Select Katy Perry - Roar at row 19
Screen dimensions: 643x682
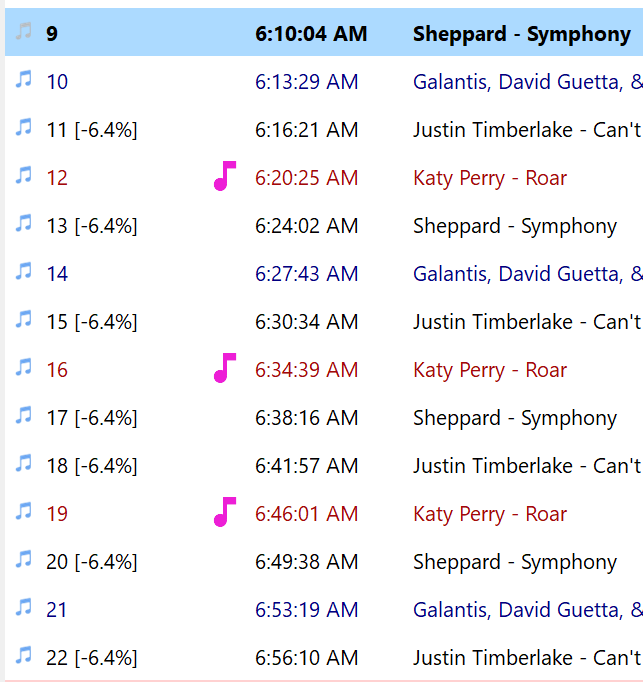tap(489, 514)
